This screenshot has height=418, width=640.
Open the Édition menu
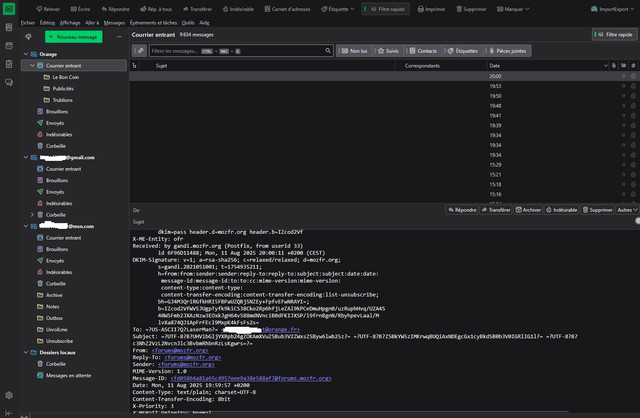coord(47,23)
